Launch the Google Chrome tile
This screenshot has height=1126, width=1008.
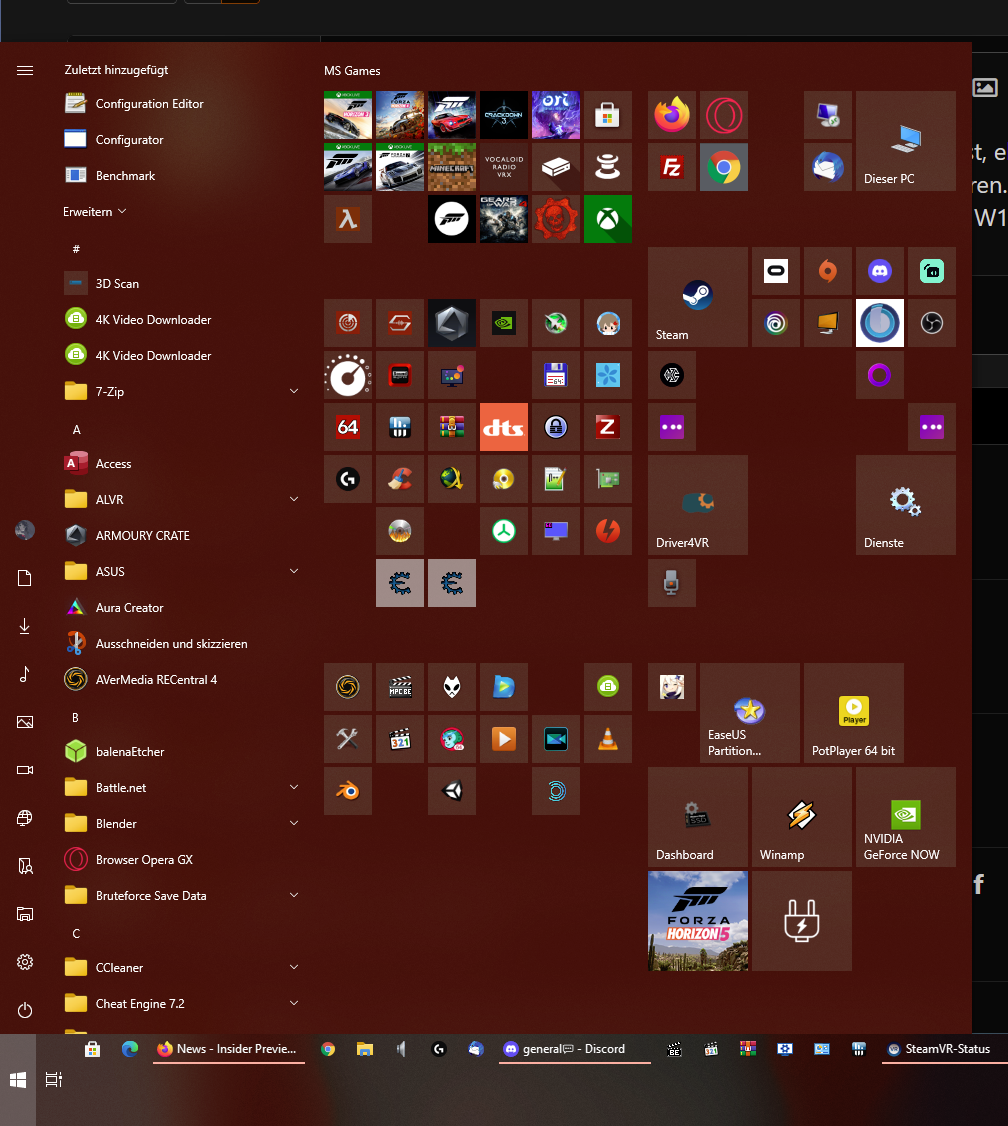[x=724, y=167]
